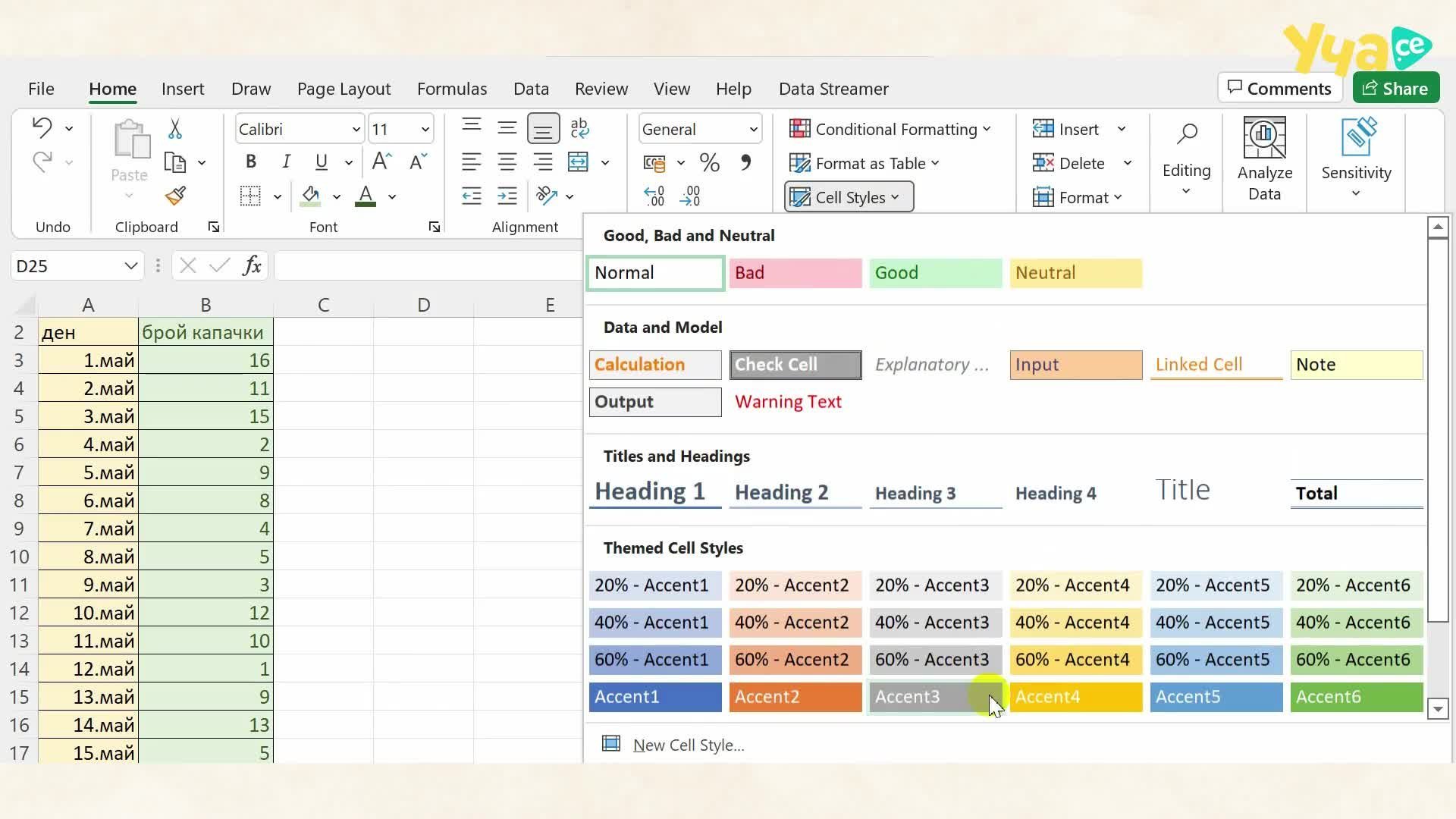Apply Percent Style formatting
The height and width of the screenshot is (819, 1456).
[710, 162]
